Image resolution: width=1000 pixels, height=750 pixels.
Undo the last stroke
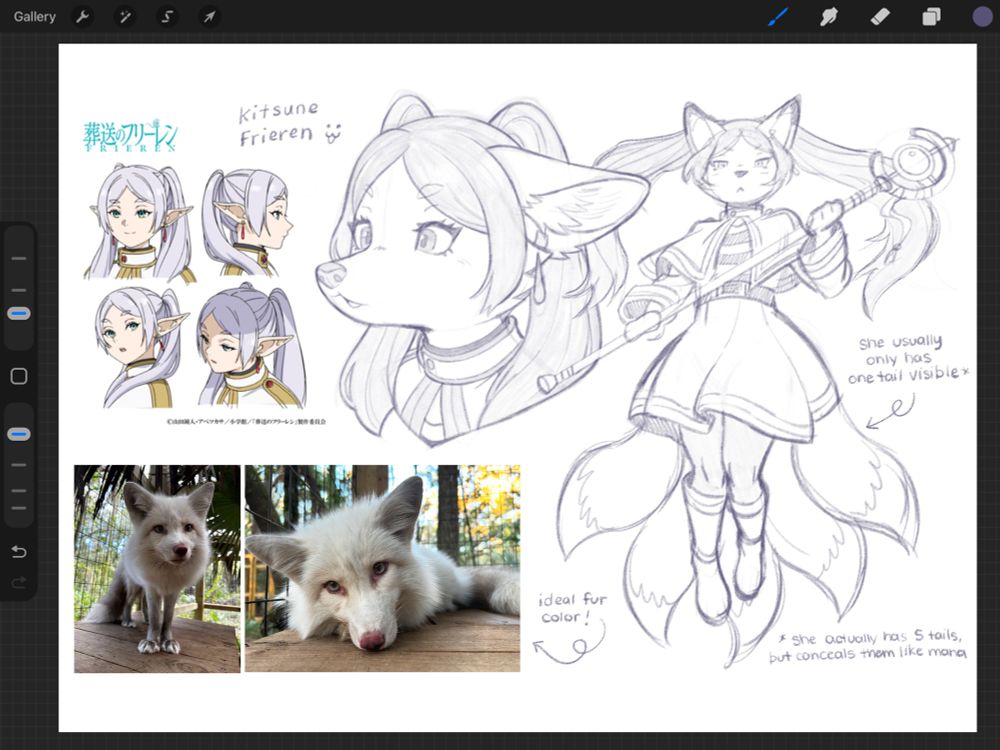[19, 551]
